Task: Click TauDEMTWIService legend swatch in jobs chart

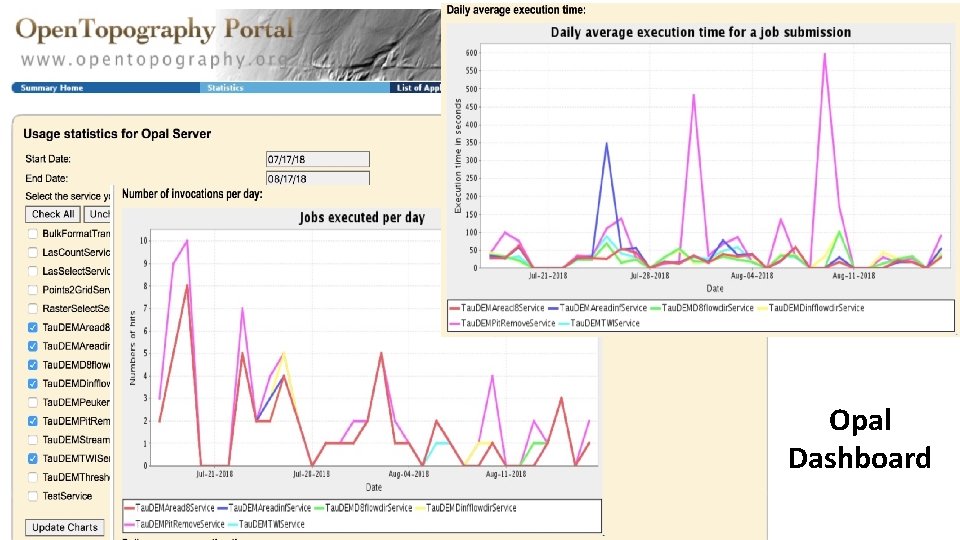Action: 233,525
